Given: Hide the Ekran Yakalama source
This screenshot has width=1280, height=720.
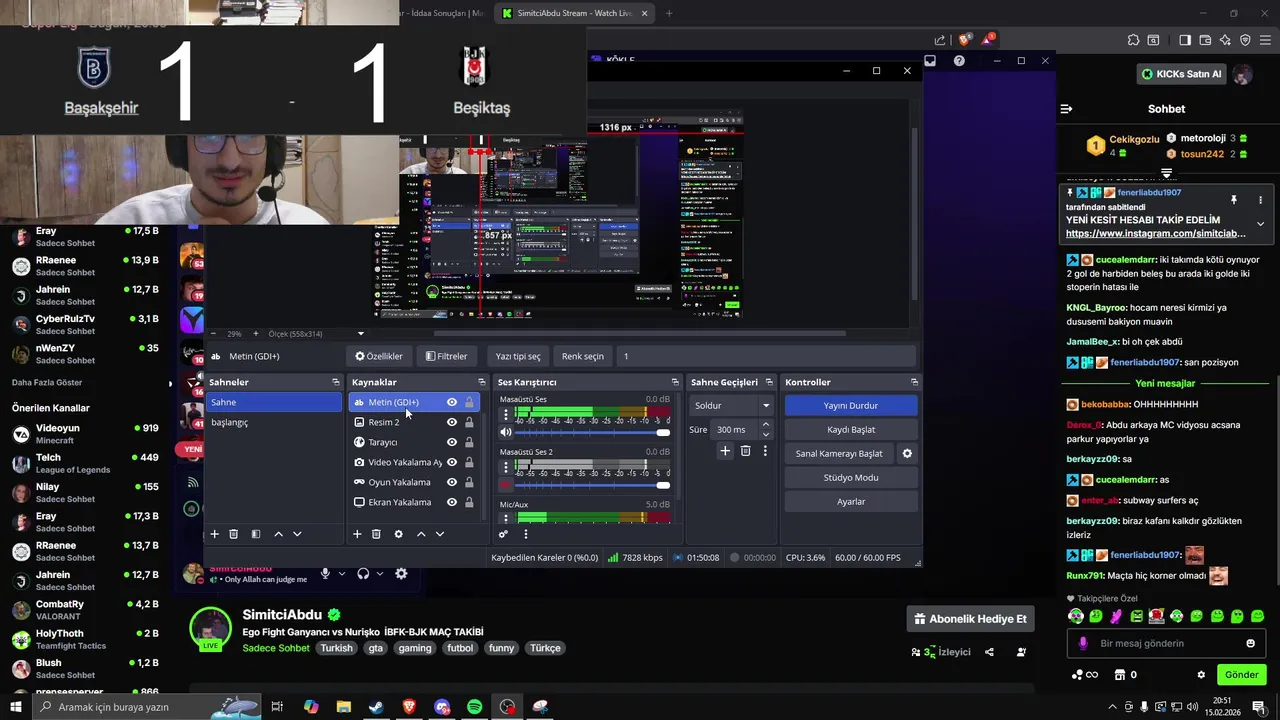Looking at the screenshot, I should coord(452,502).
